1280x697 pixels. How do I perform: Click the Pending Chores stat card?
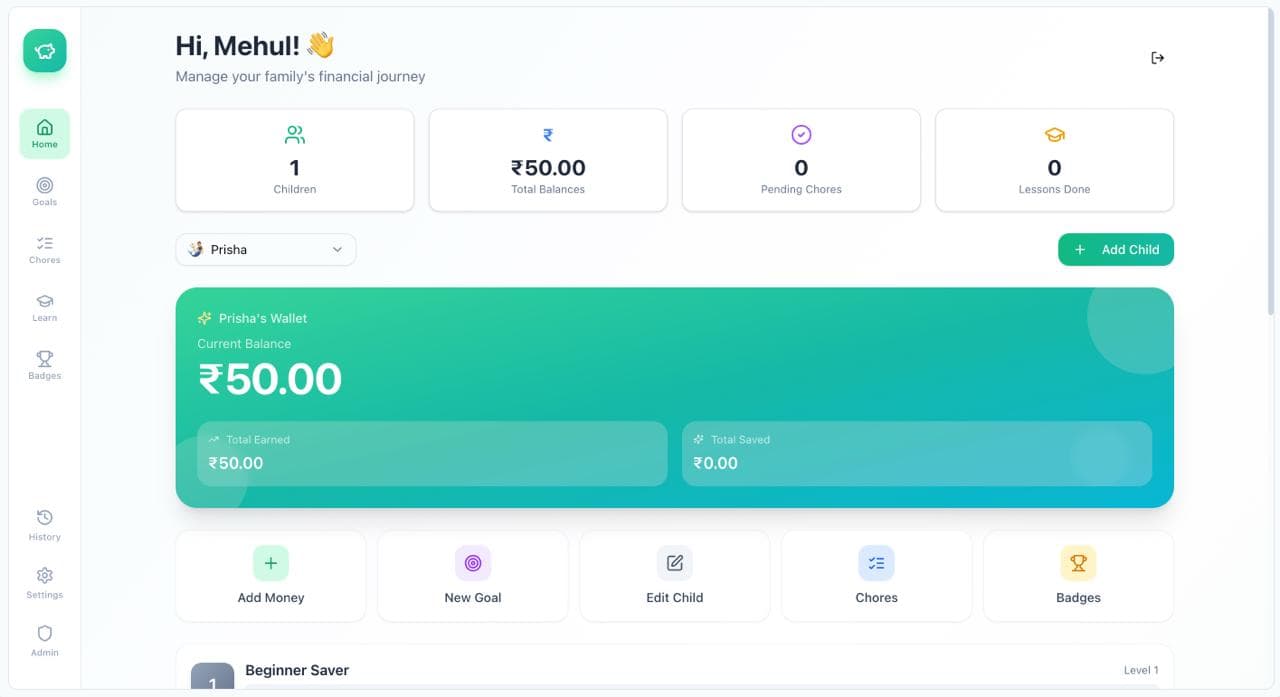[x=801, y=160]
